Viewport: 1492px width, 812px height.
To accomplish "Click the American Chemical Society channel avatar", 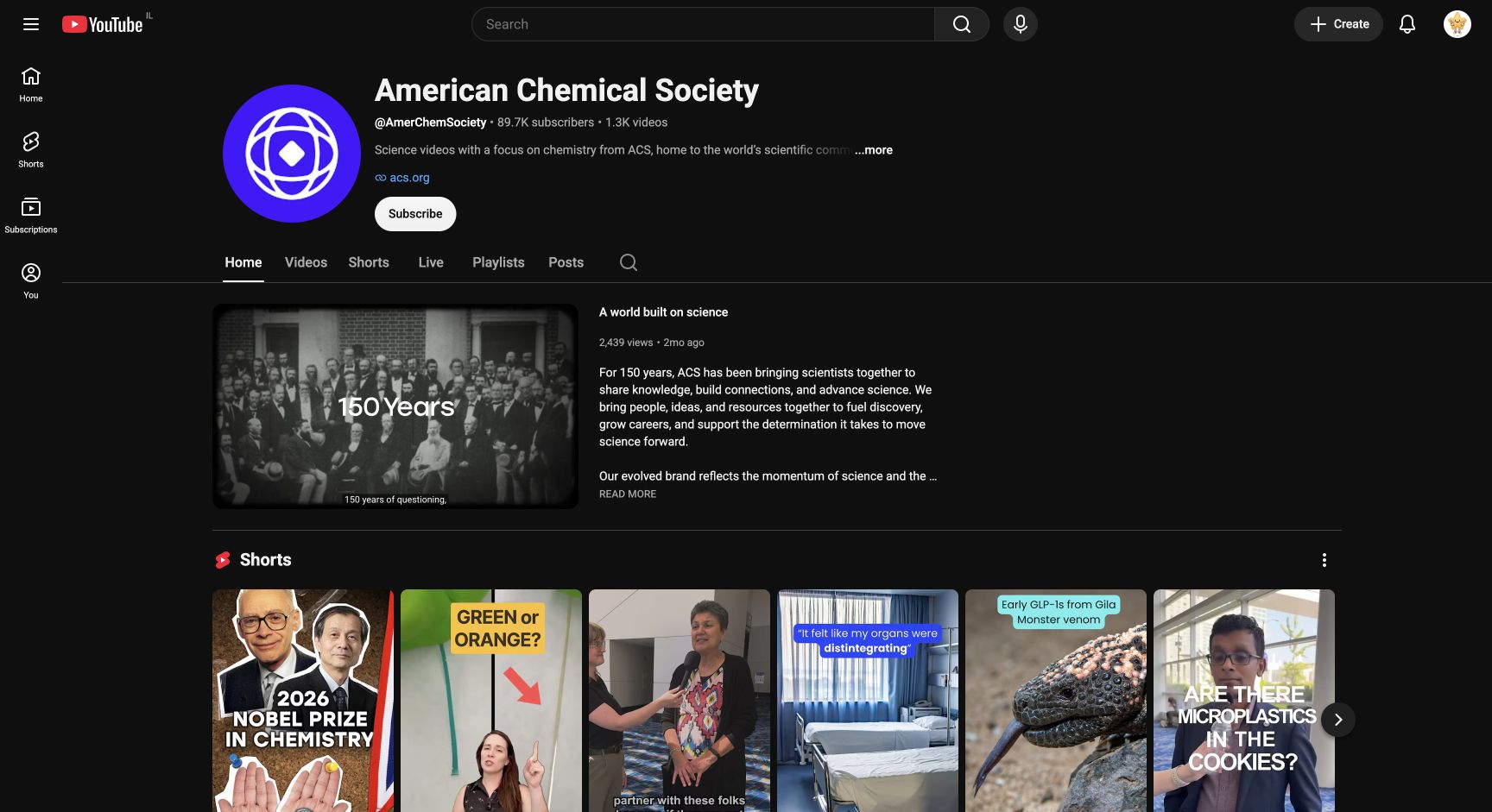I will pyautogui.click(x=292, y=154).
